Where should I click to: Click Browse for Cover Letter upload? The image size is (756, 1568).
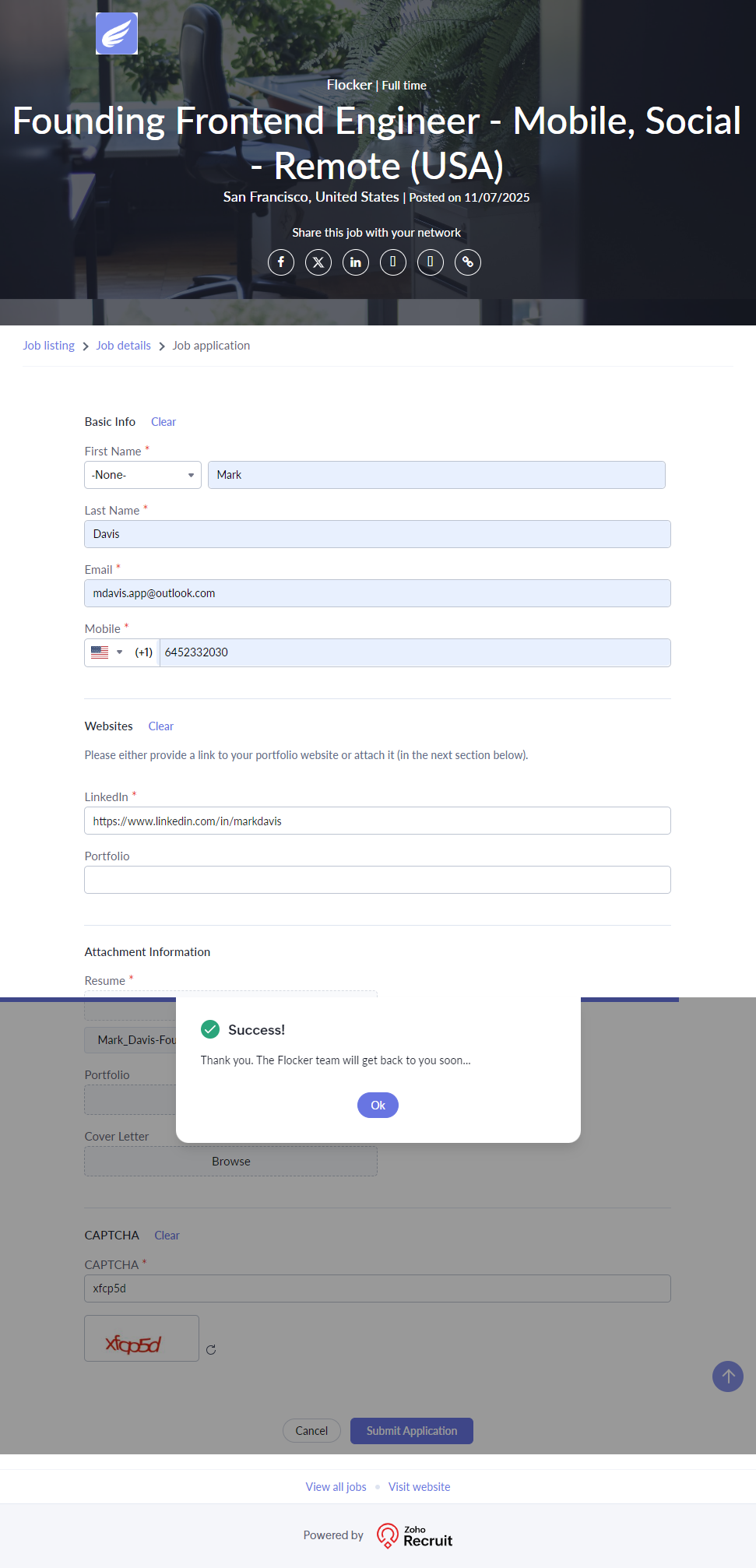click(x=230, y=1162)
